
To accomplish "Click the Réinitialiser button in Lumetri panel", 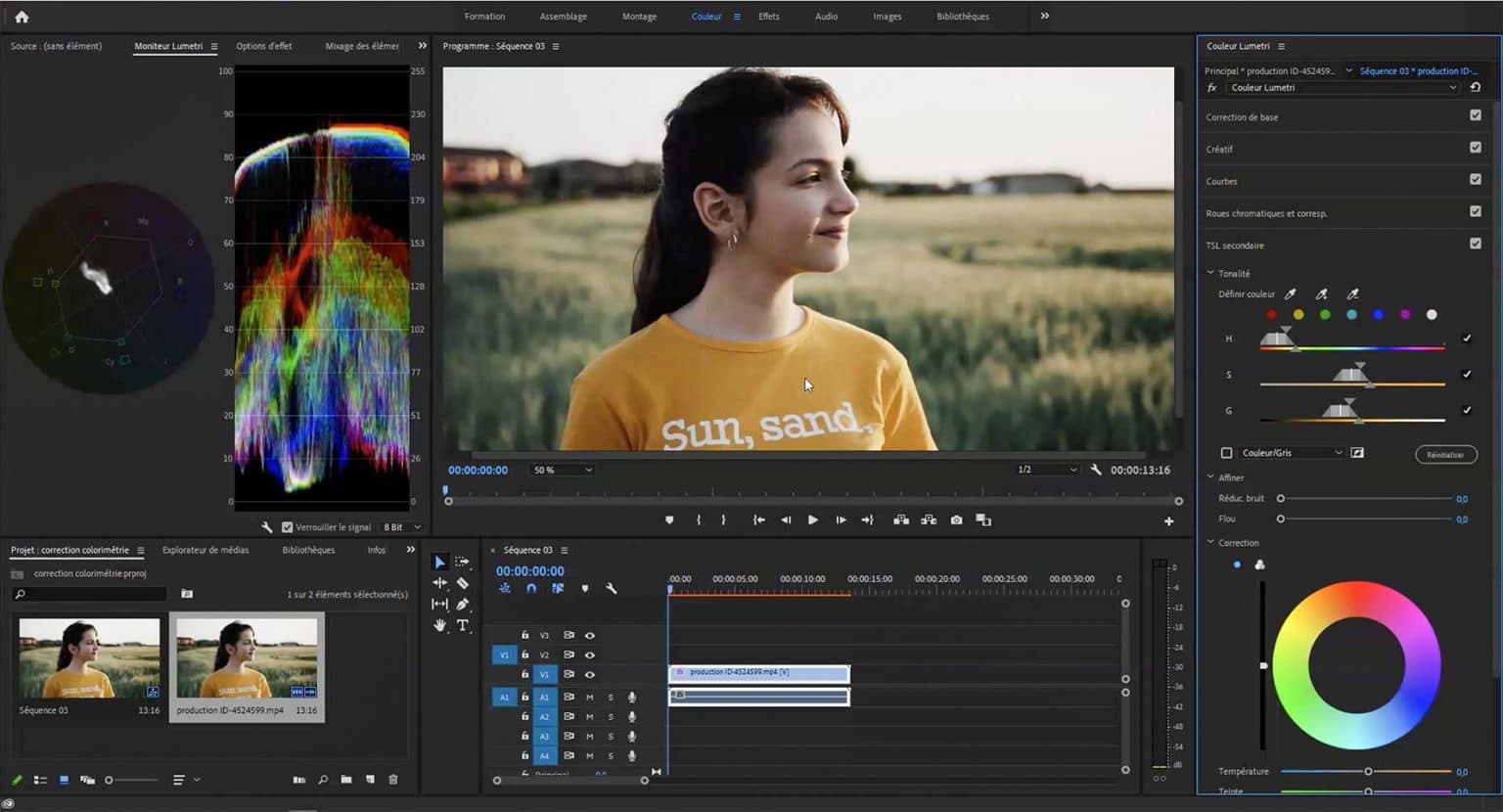I will tap(1444, 454).
